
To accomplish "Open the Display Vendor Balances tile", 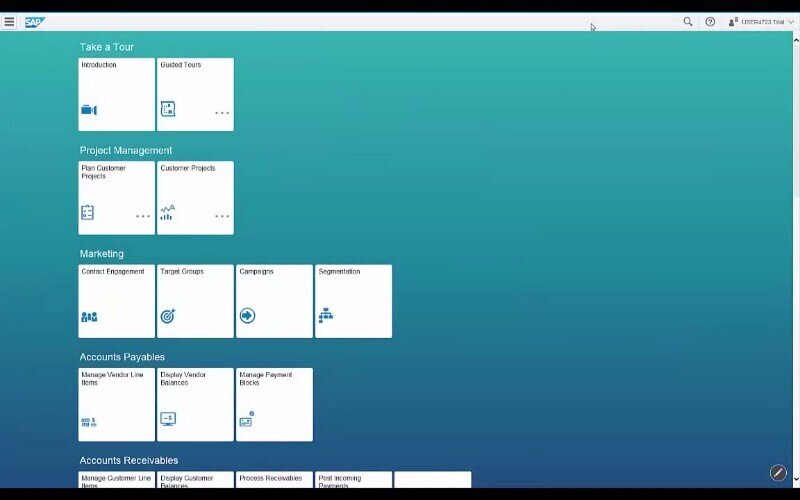I will [195, 404].
